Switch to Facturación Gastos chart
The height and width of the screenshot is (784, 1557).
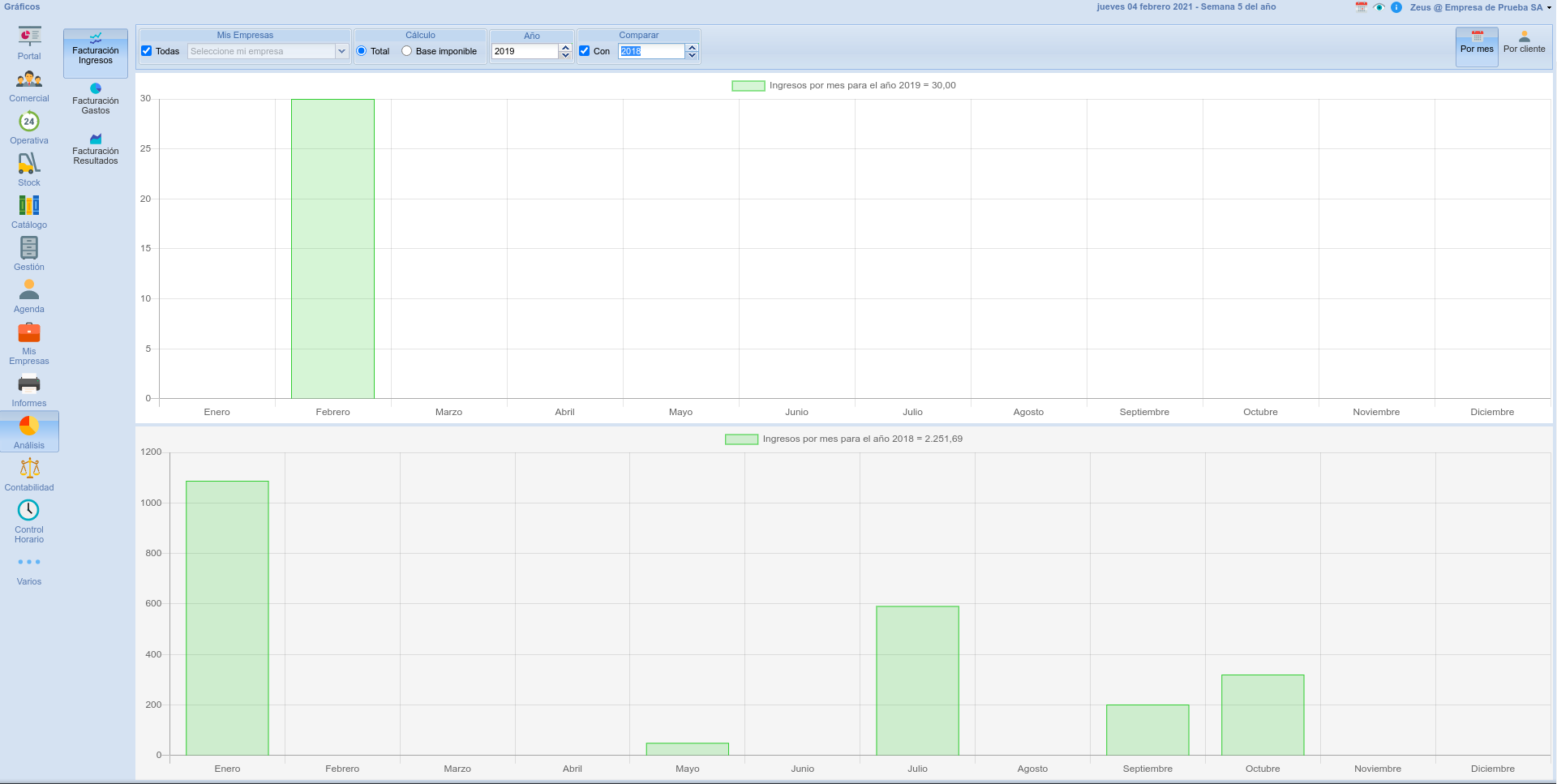96,98
